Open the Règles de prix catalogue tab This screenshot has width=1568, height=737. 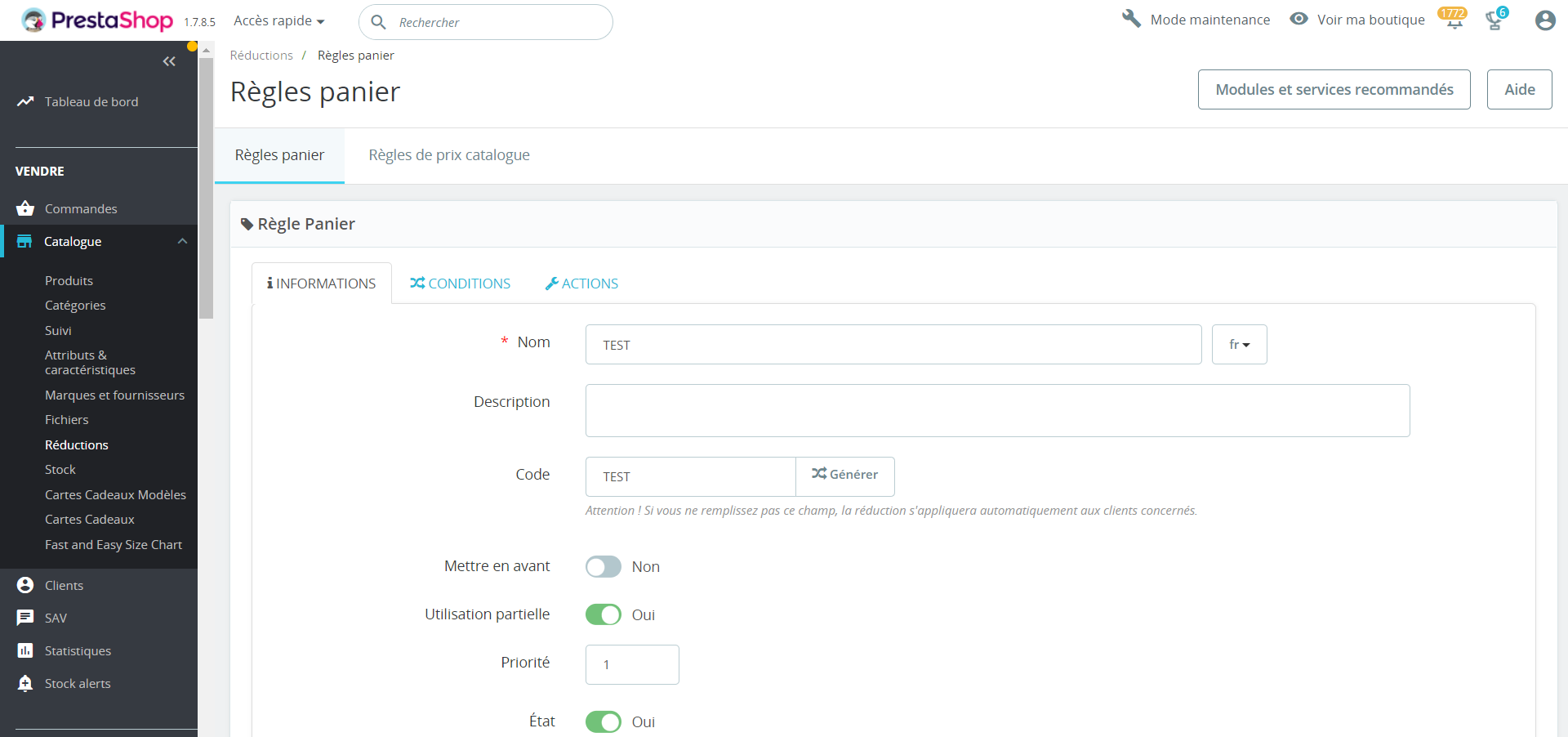pyautogui.click(x=449, y=155)
